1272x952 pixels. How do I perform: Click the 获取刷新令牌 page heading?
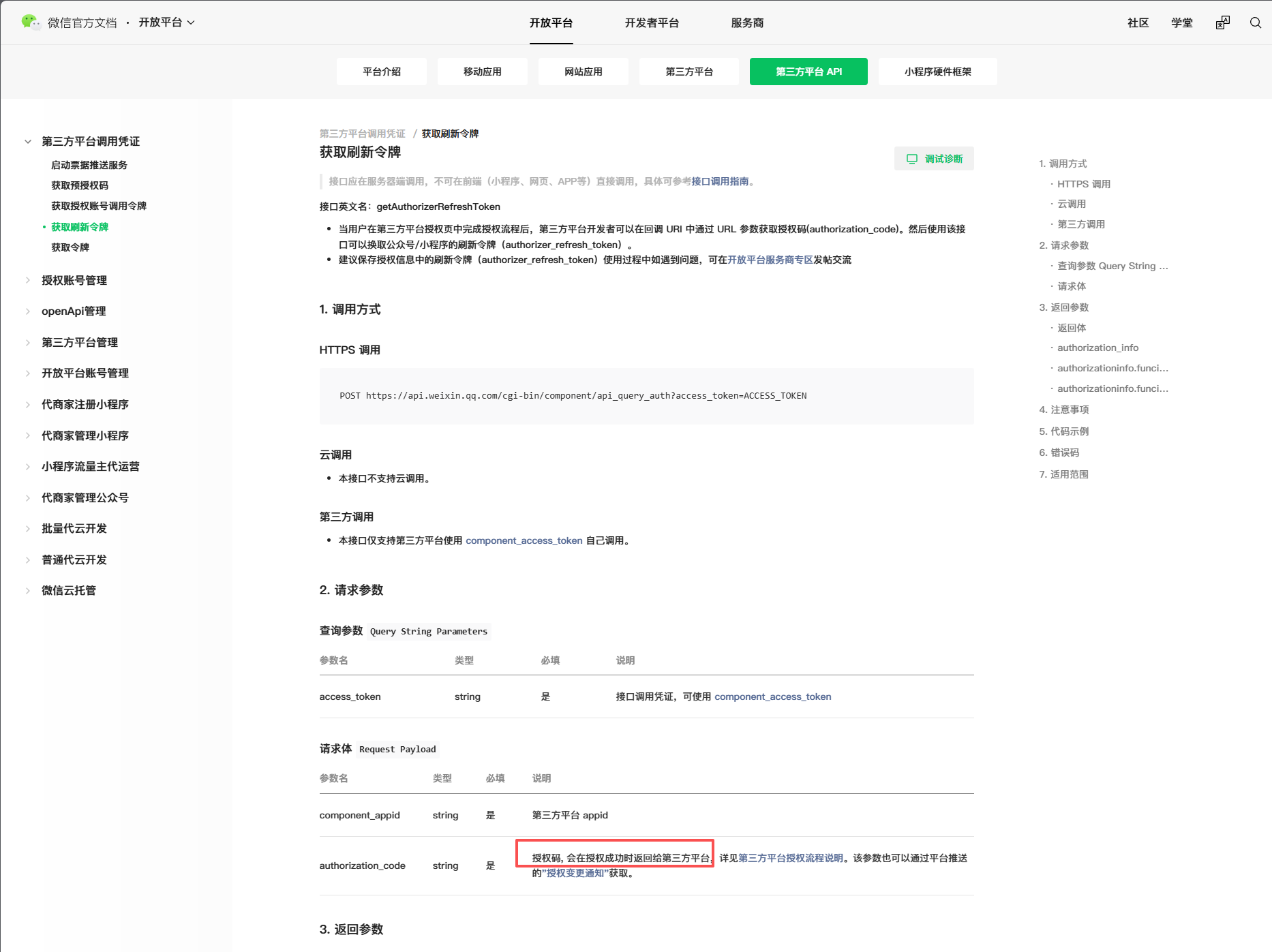point(360,152)
